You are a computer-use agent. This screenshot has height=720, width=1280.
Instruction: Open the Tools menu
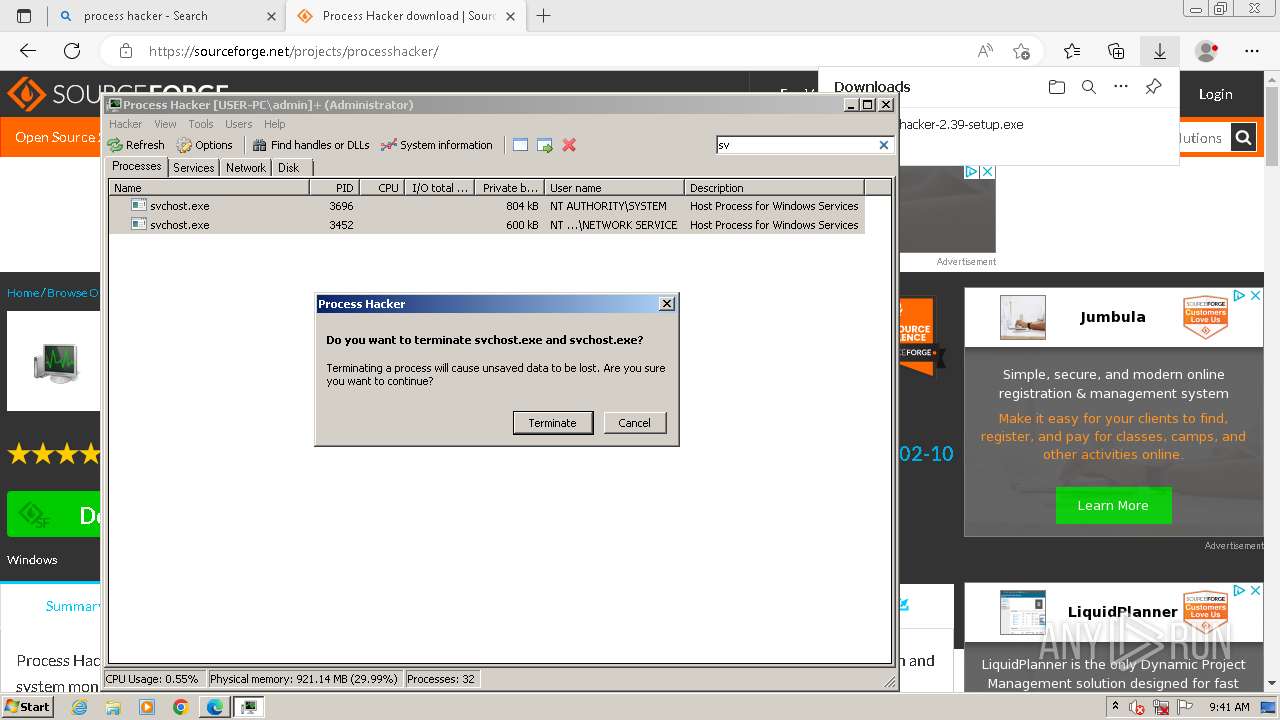pyautogui.click(x=201, y=124)
